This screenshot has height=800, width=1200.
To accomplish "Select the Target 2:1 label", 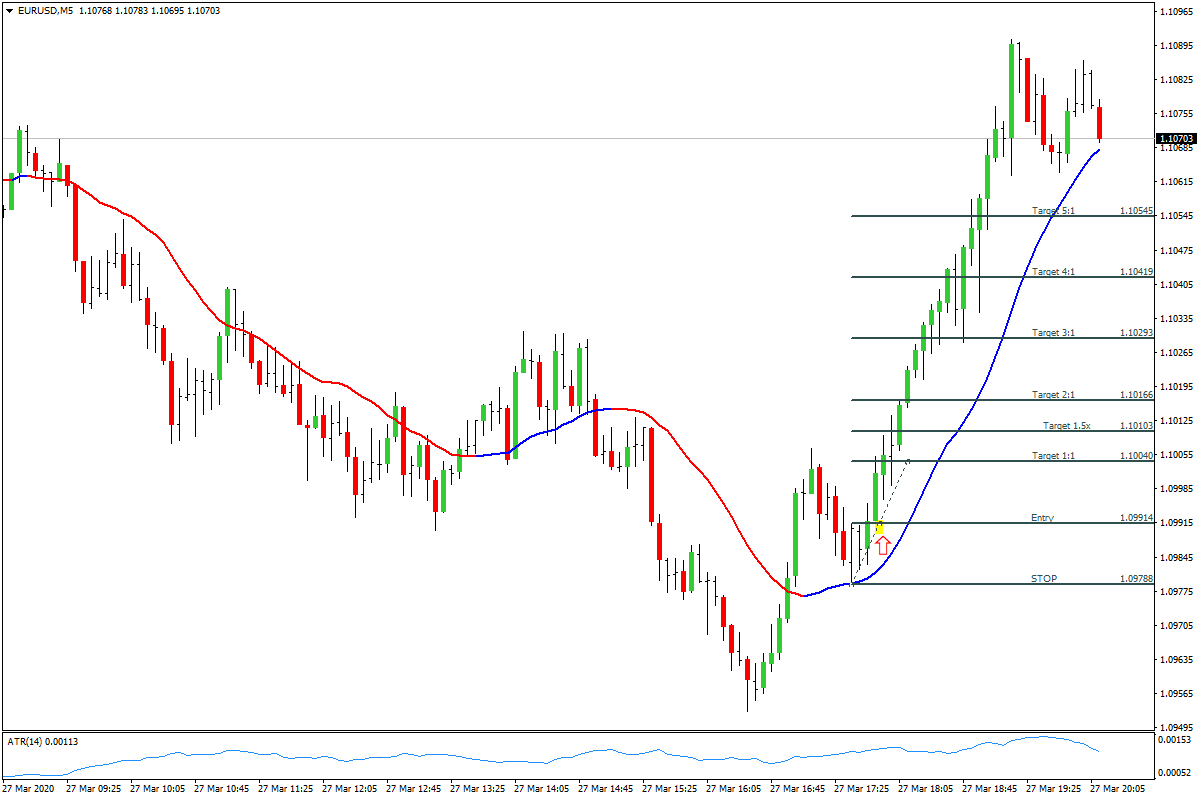I will [1053, 395].
